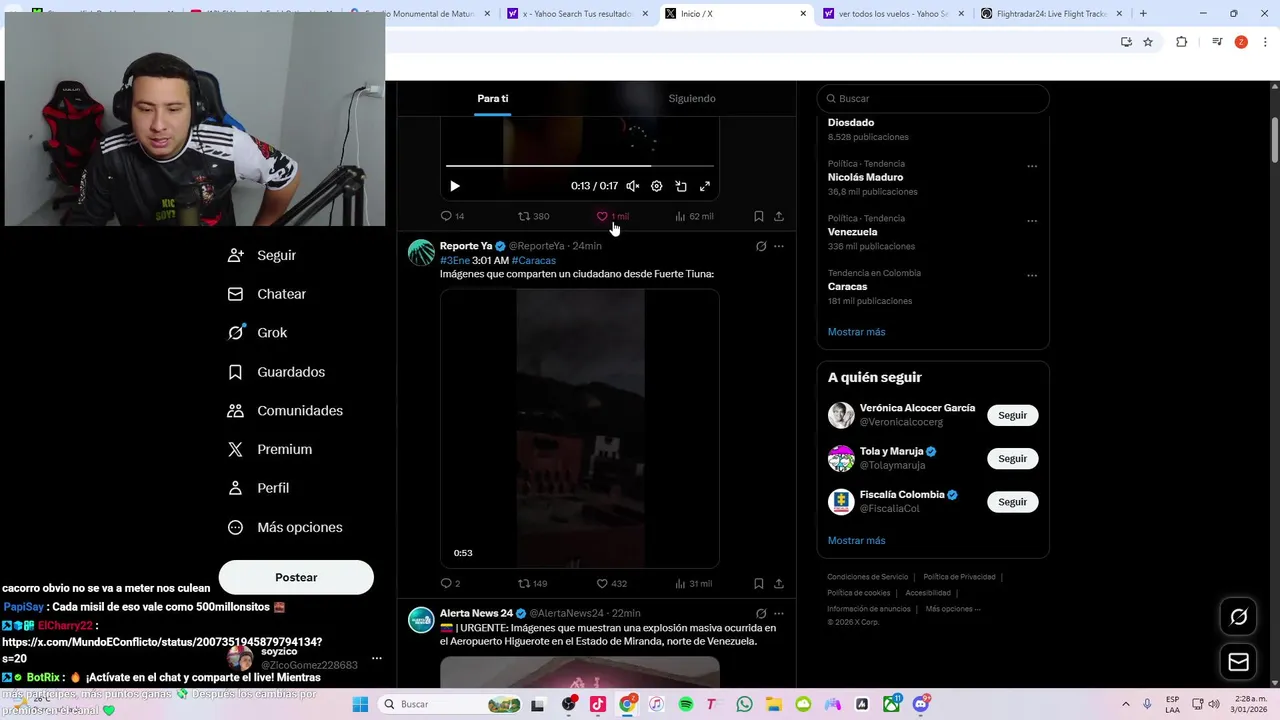Ask Grok about the Reporte Ya post

click(x=761, y=246)
